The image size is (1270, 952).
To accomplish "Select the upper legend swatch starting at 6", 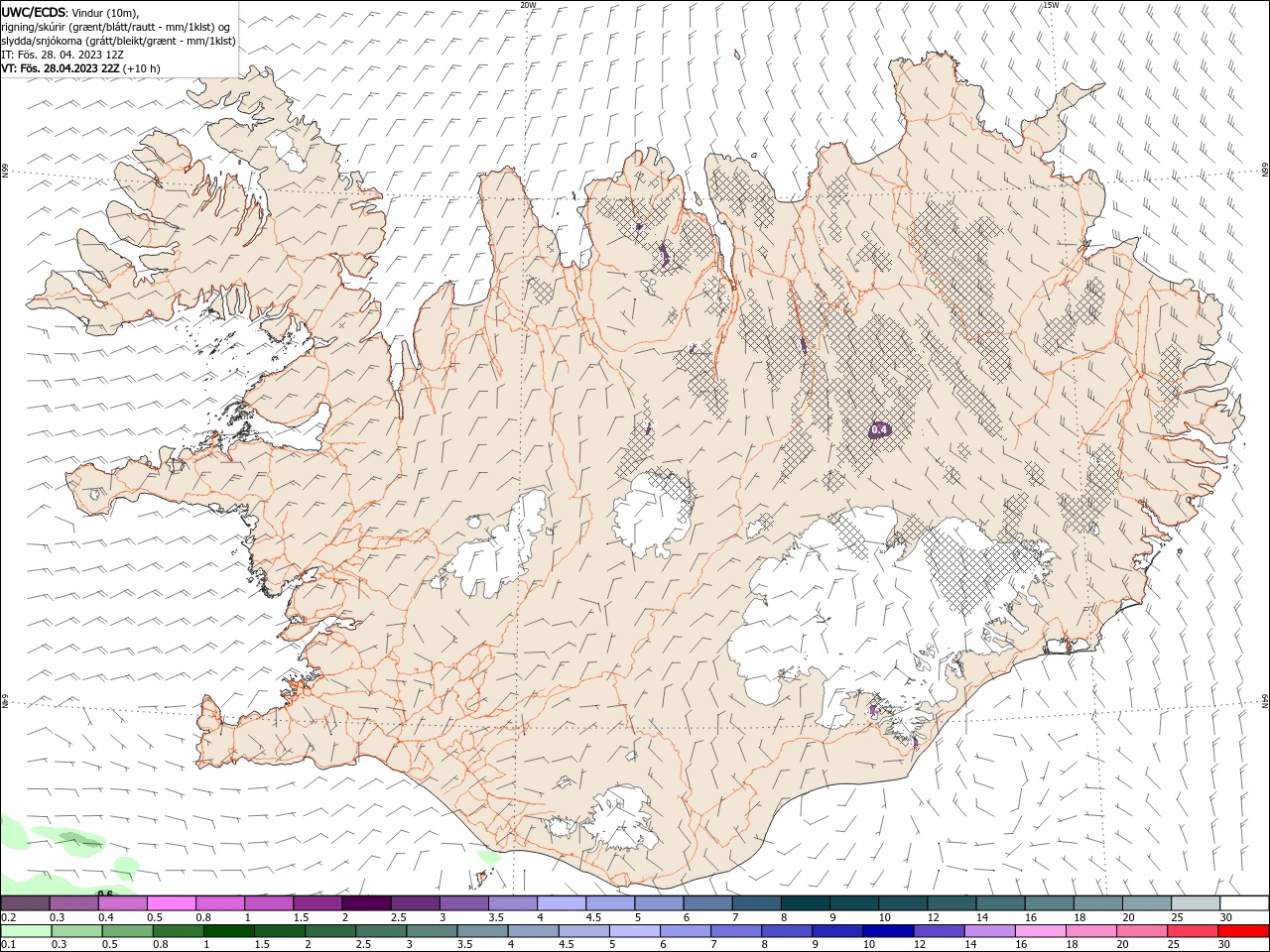I will coord(706,903).
